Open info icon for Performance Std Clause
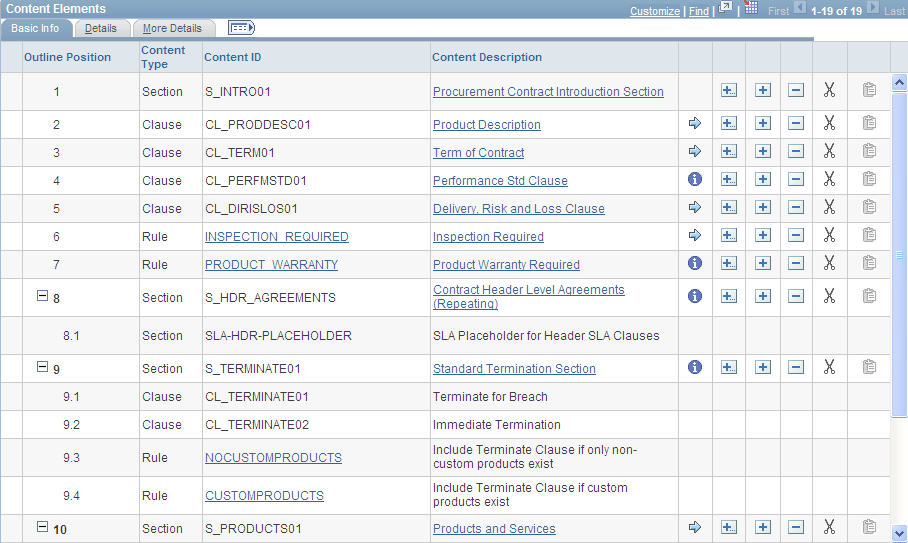The image size is (908, 543). pos(695,179)
